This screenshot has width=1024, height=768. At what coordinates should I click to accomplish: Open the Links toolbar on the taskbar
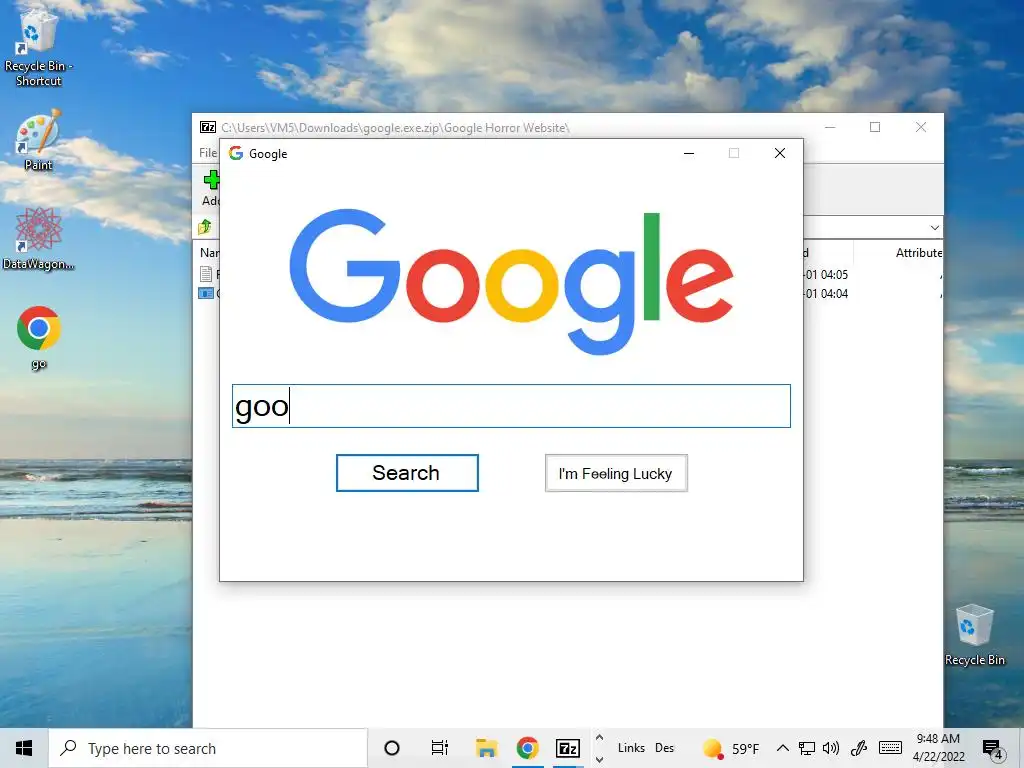[x=631, y=748]
